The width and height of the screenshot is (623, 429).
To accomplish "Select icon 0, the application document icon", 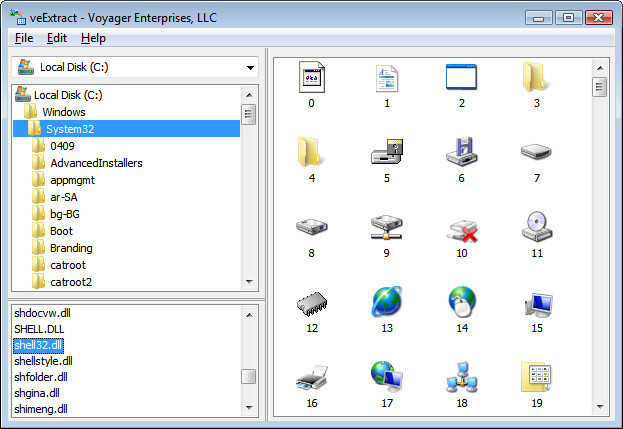I will (312, 77).
